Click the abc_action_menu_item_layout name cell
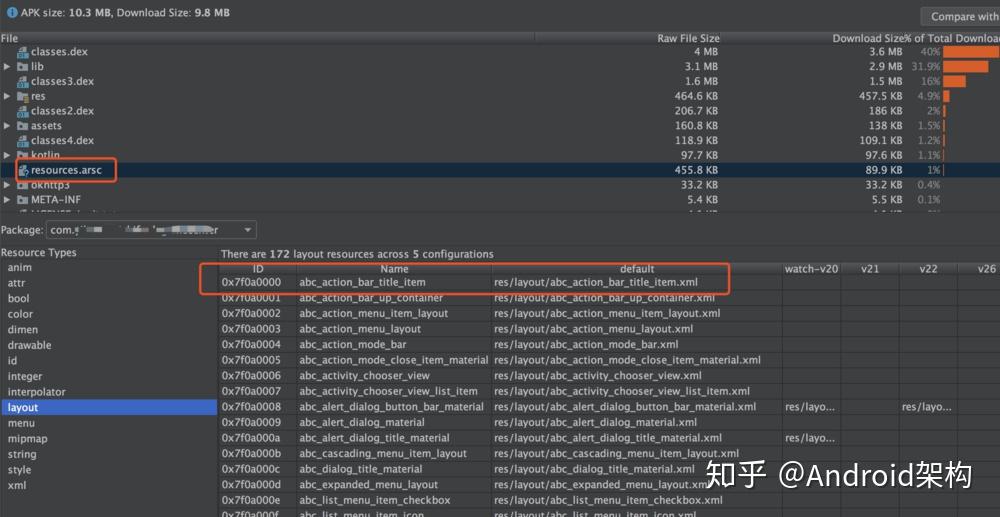The image size is (1000, 517). coord(394,314)
